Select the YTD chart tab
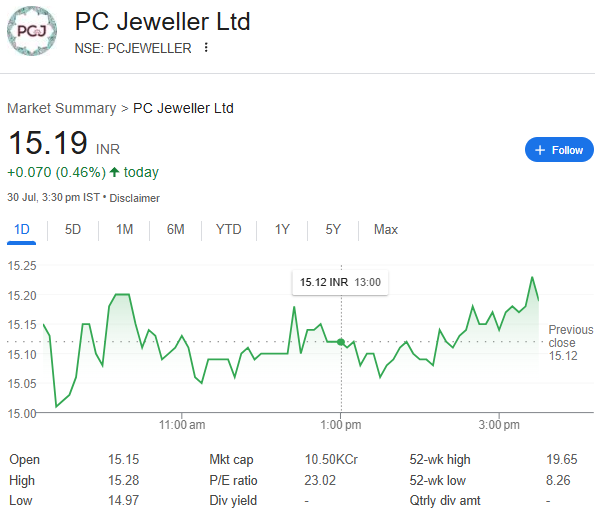595x512 pixels. tap(228, 230)
